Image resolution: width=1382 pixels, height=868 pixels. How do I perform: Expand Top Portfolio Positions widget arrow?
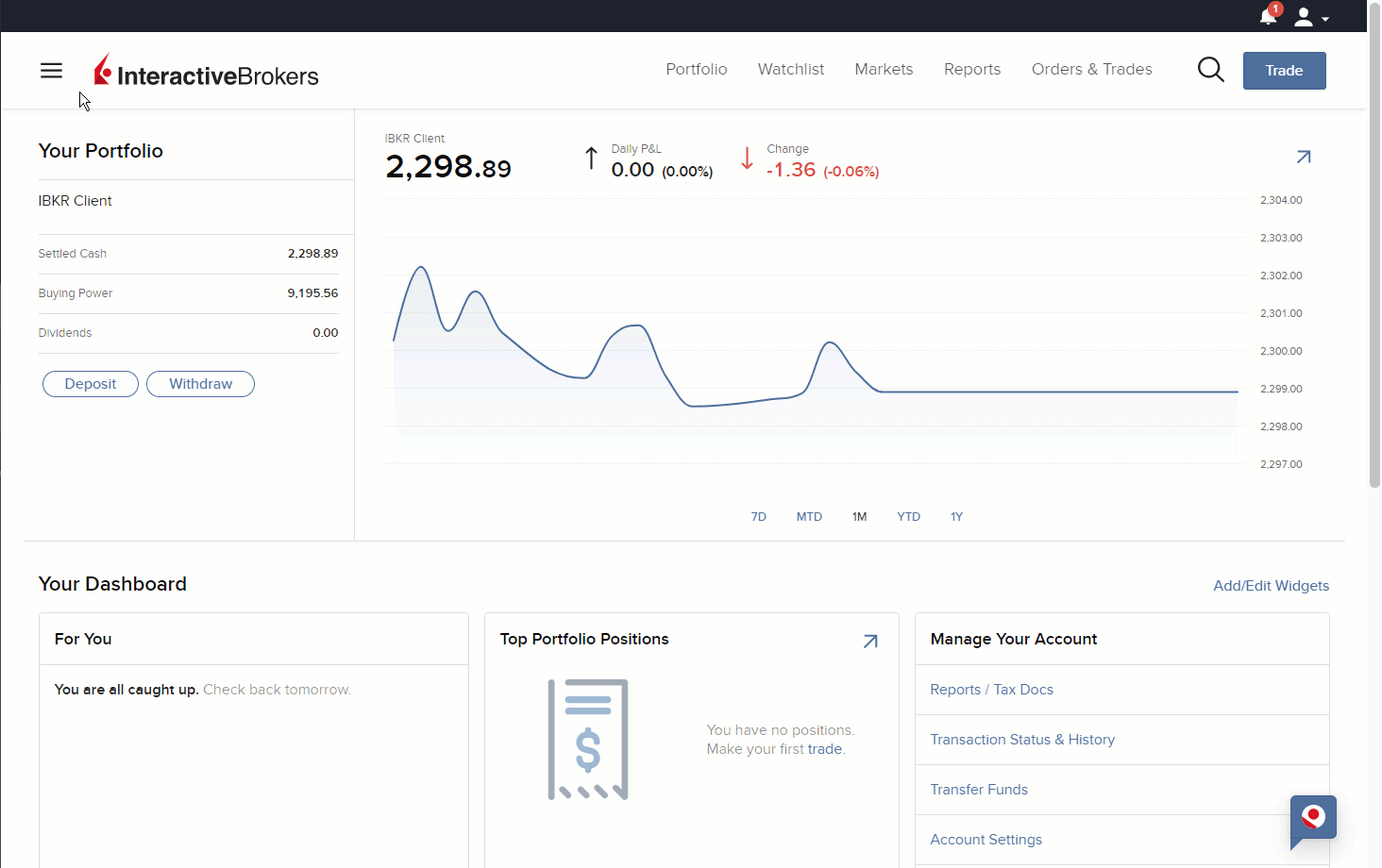870,642
